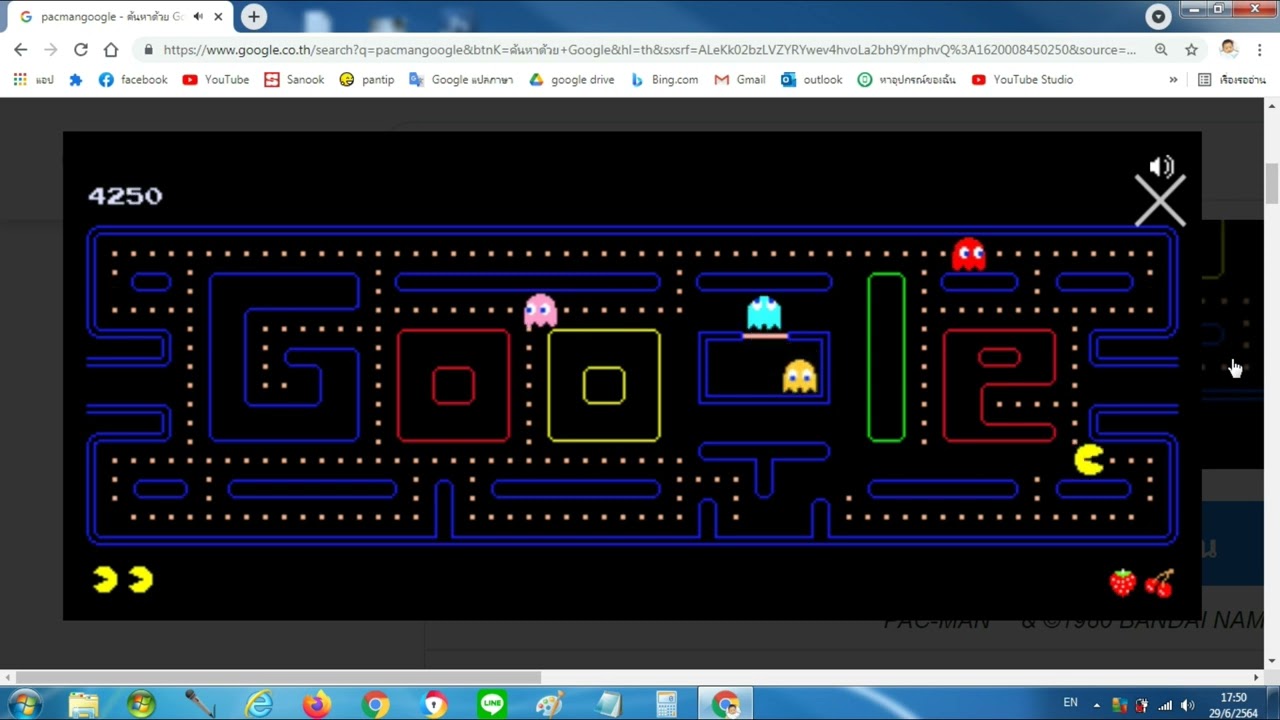Image resolution: width=1280 pixels, height=720 pixels.
Task: Open the Windows Start menu
Action: (24, 705)
